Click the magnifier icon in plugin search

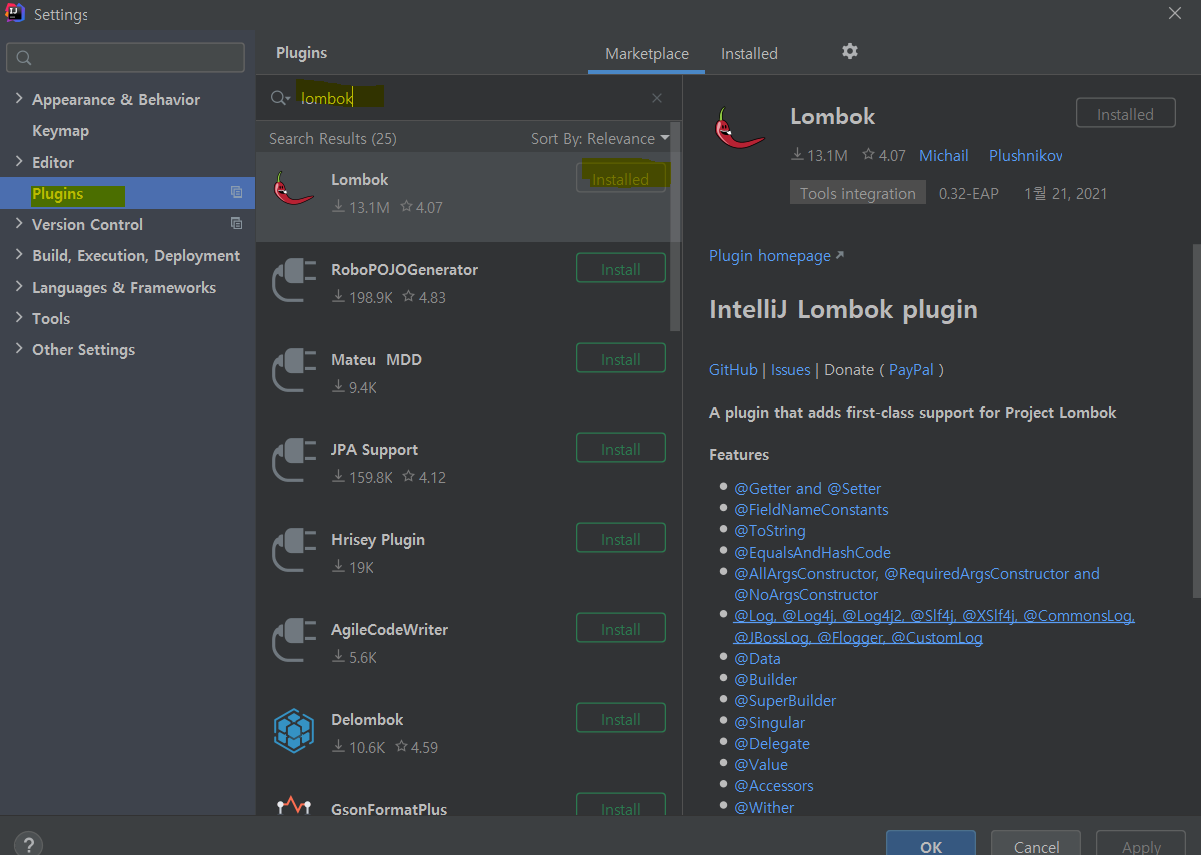tap(280, 98)
